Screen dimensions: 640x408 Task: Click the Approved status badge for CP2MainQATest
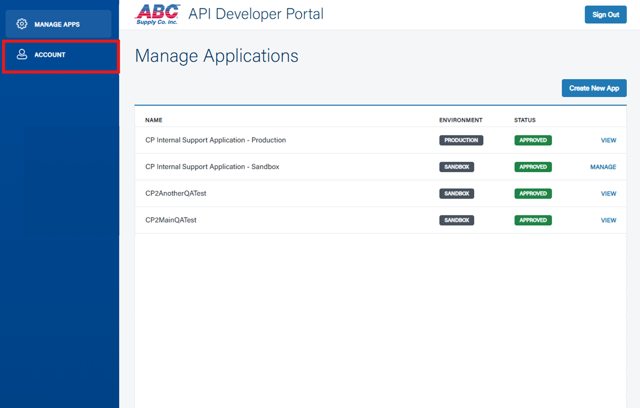(533, 220)
